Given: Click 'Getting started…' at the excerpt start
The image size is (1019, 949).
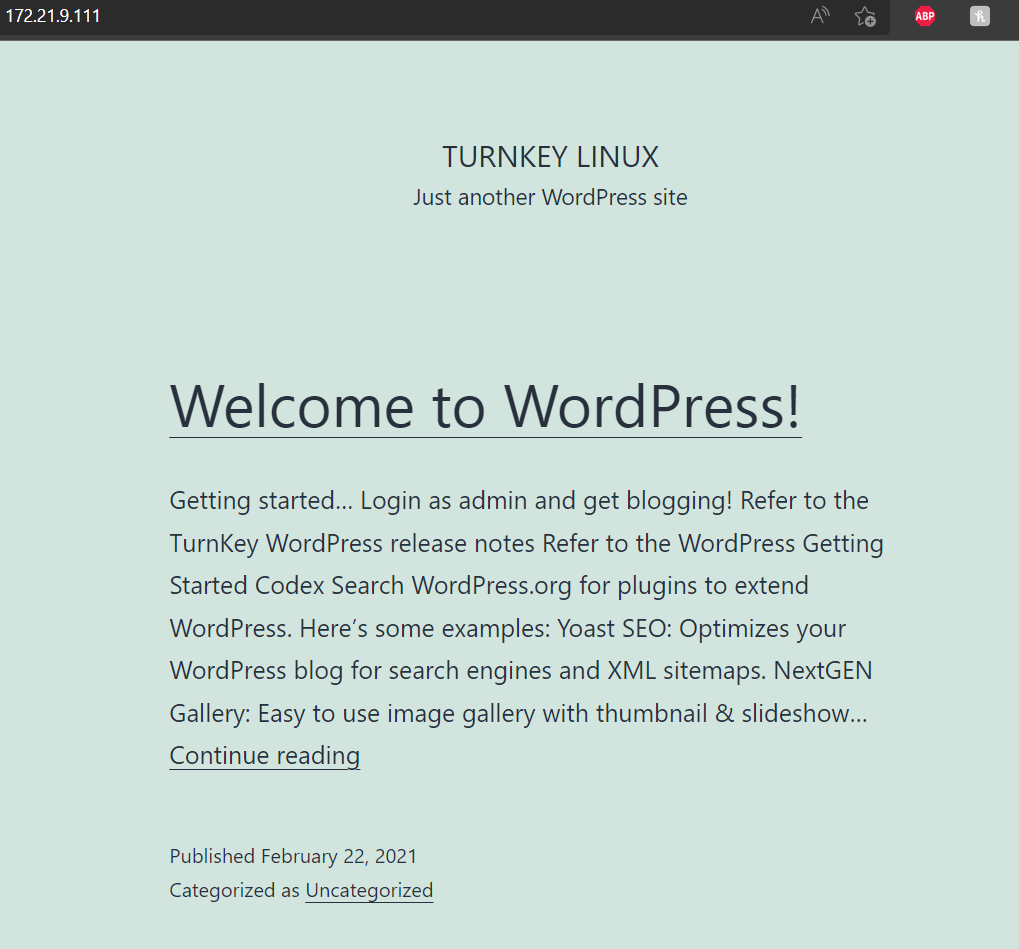Looking at the screenshot, I should tap(261, 500).
